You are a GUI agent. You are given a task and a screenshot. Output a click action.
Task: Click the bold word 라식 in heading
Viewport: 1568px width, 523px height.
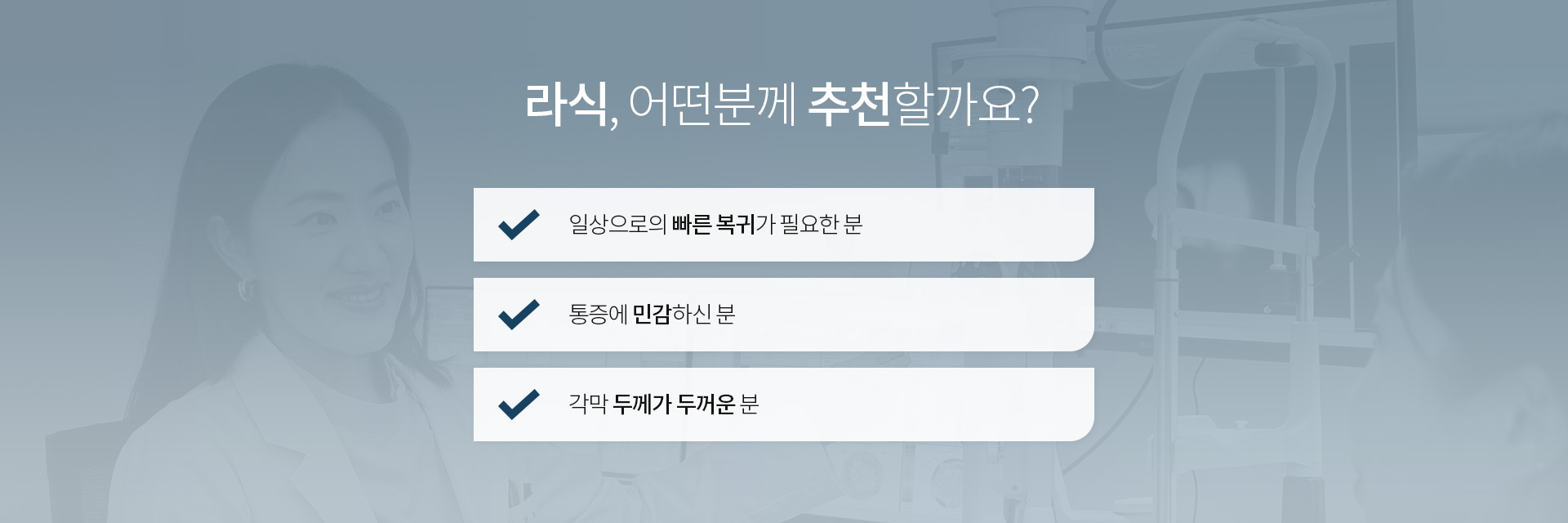click(x=565, y=105)
